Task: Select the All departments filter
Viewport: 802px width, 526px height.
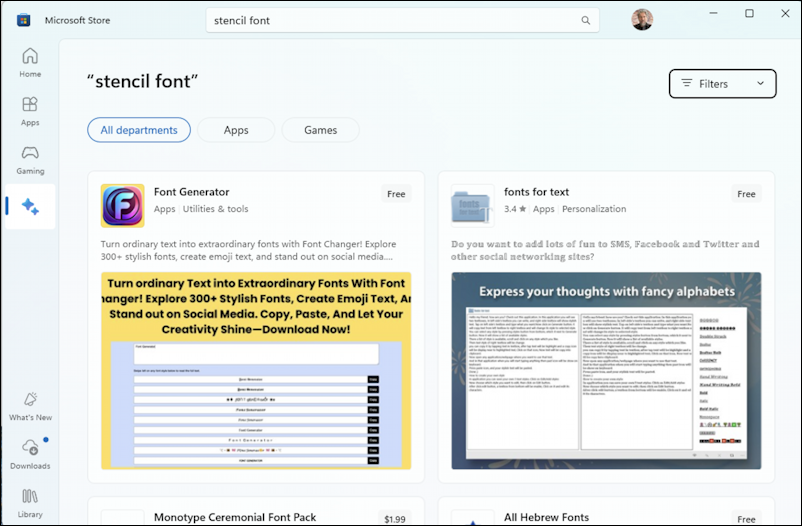Action: pyautogui.click(x=139, y=130)
